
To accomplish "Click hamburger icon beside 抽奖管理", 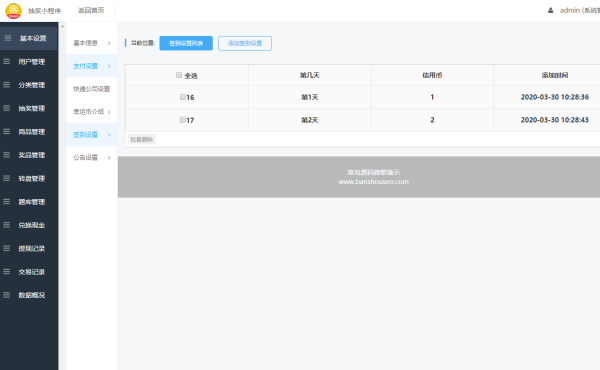I will tap(7, 108).
